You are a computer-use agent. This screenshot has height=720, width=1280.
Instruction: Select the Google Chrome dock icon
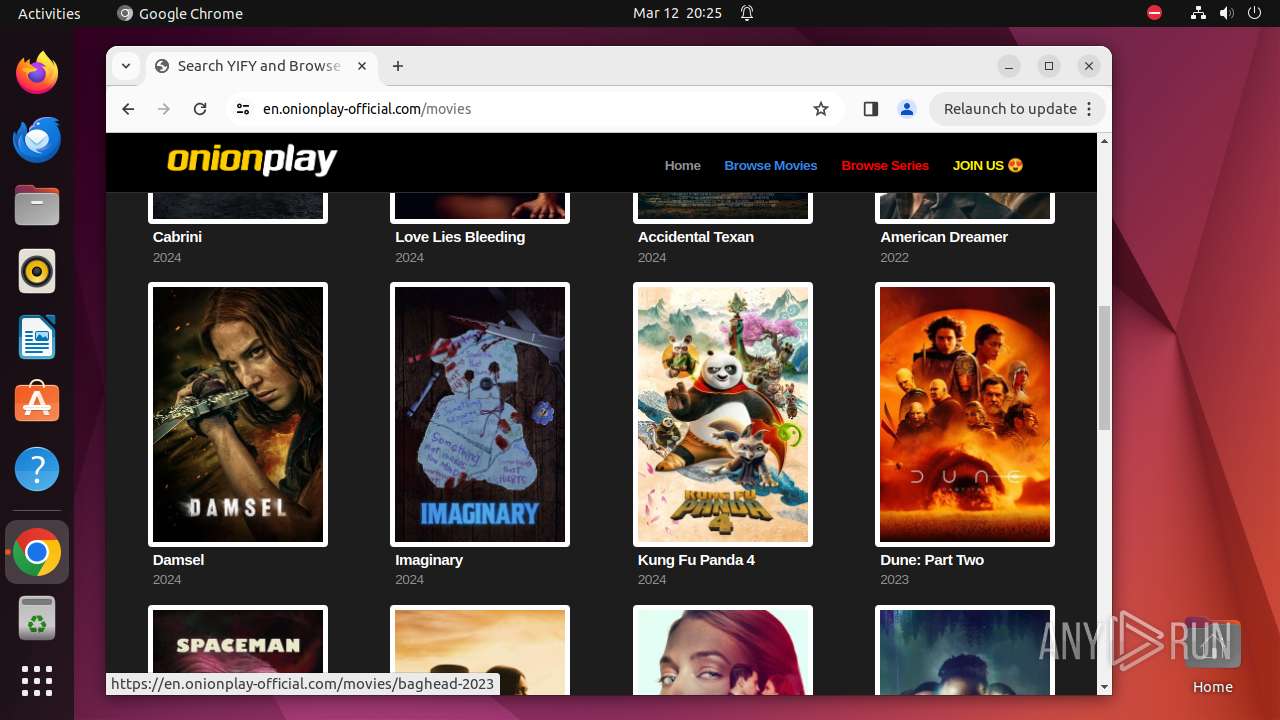coord(37,553)
